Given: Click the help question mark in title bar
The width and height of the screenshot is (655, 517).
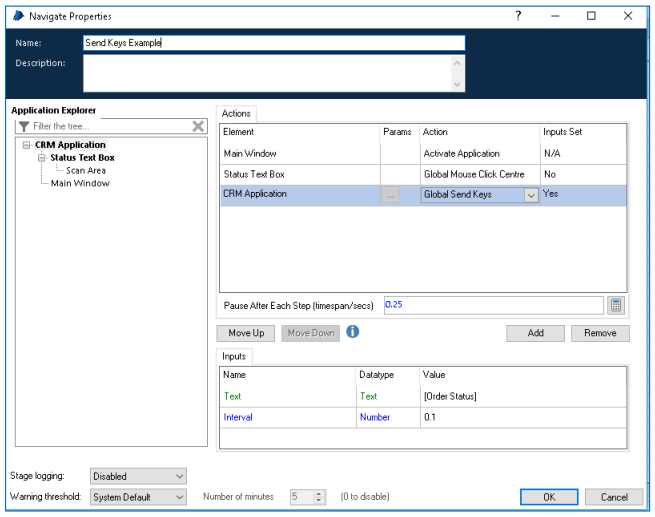Looking at the screenshot, I should pyautogui.click(x=518, y=16).
